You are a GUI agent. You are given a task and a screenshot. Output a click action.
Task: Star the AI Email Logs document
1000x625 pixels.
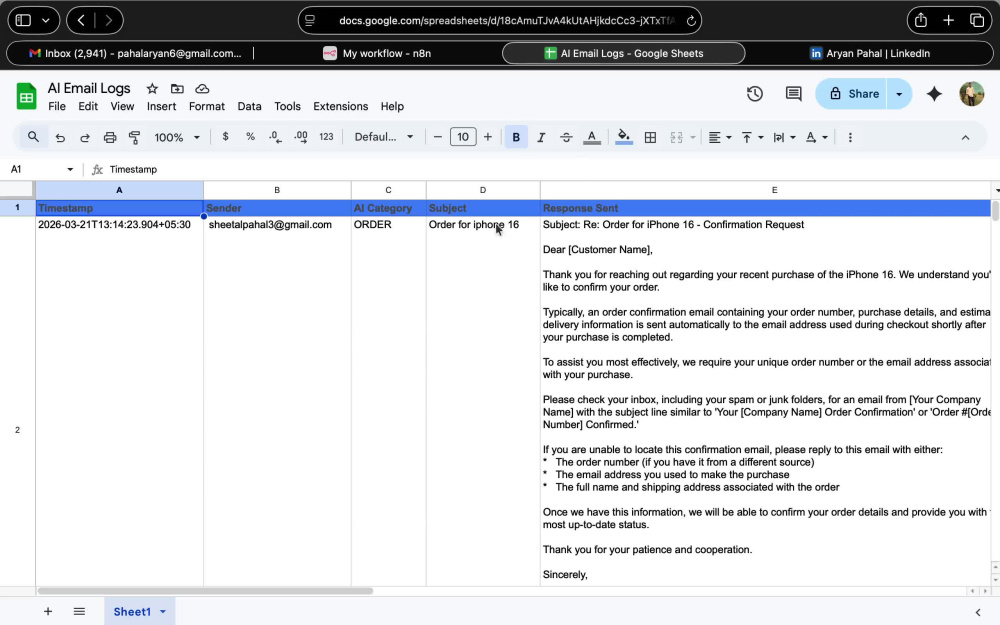(x=152, y=89)
